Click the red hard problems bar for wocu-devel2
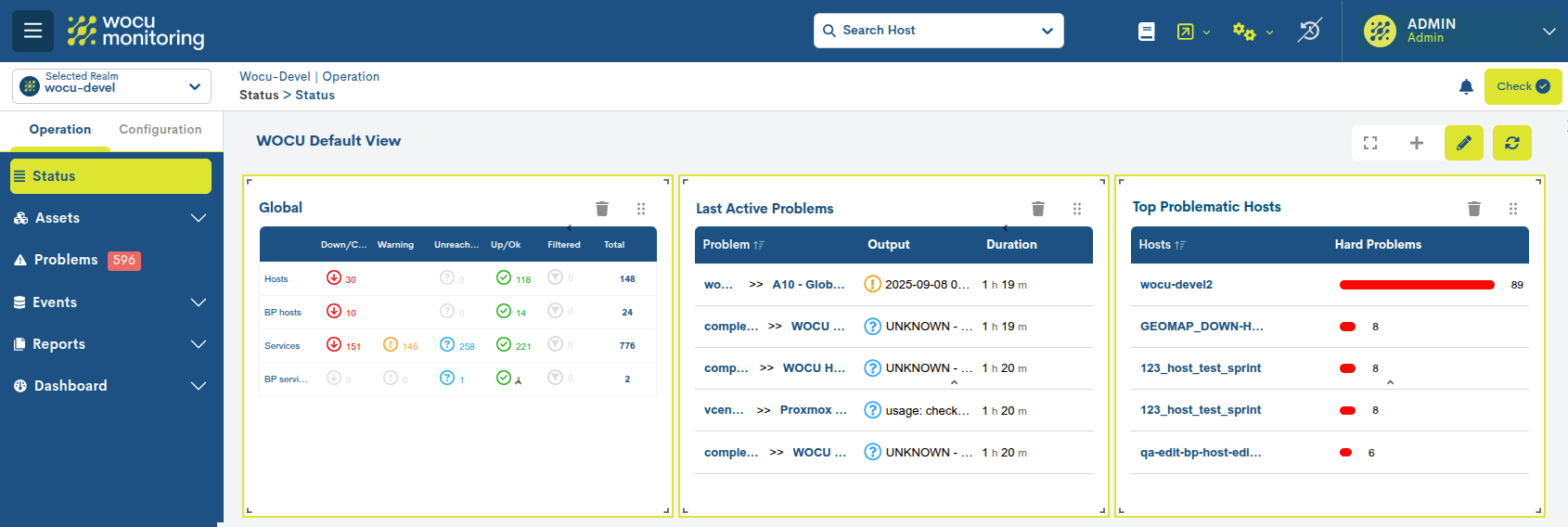Image resolution: width=1568 pixels, height=527 pixels. pyautogui.click(x=1417, y=285)
